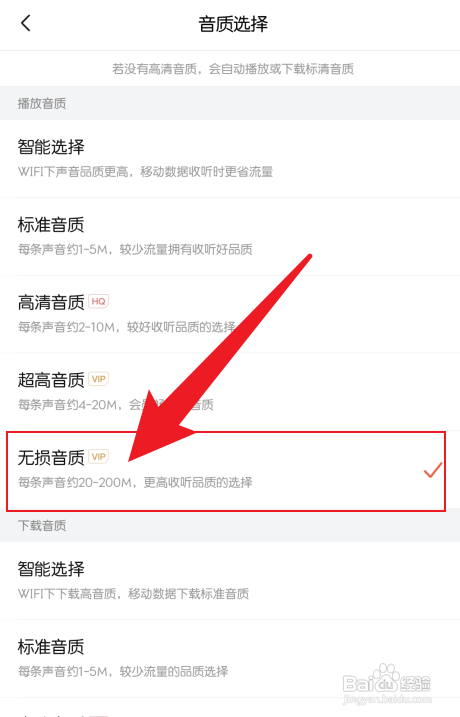Image resolution: width=460 pixels, height=717 pixels.
Task: Click the VIP badge beside 无损音质
Action: 98,457
